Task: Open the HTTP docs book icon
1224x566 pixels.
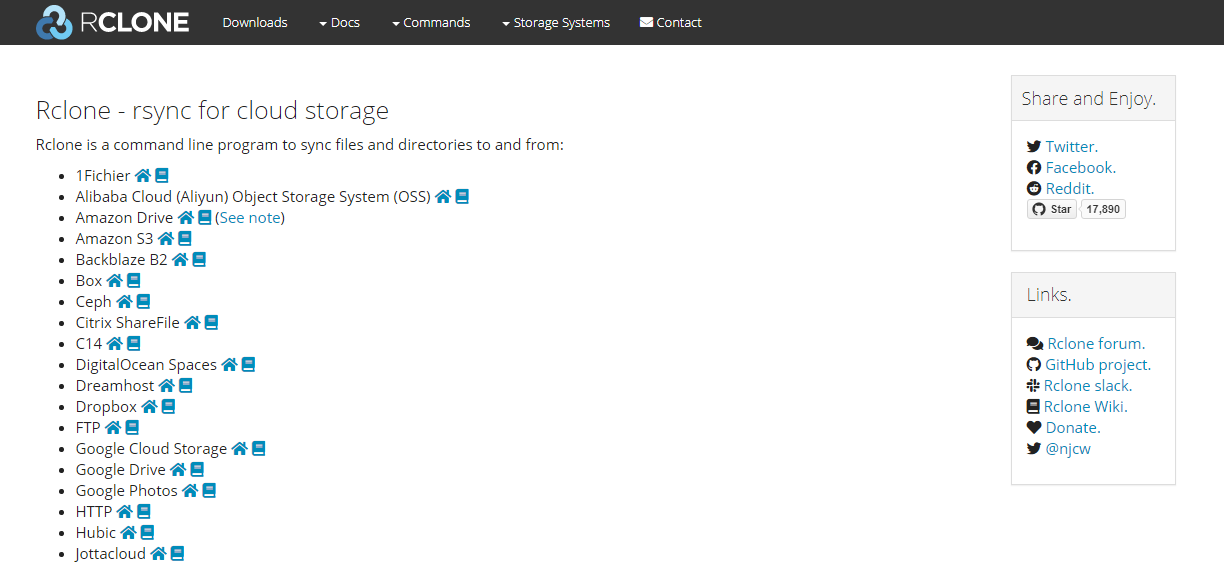Action: tap(143, 512)
